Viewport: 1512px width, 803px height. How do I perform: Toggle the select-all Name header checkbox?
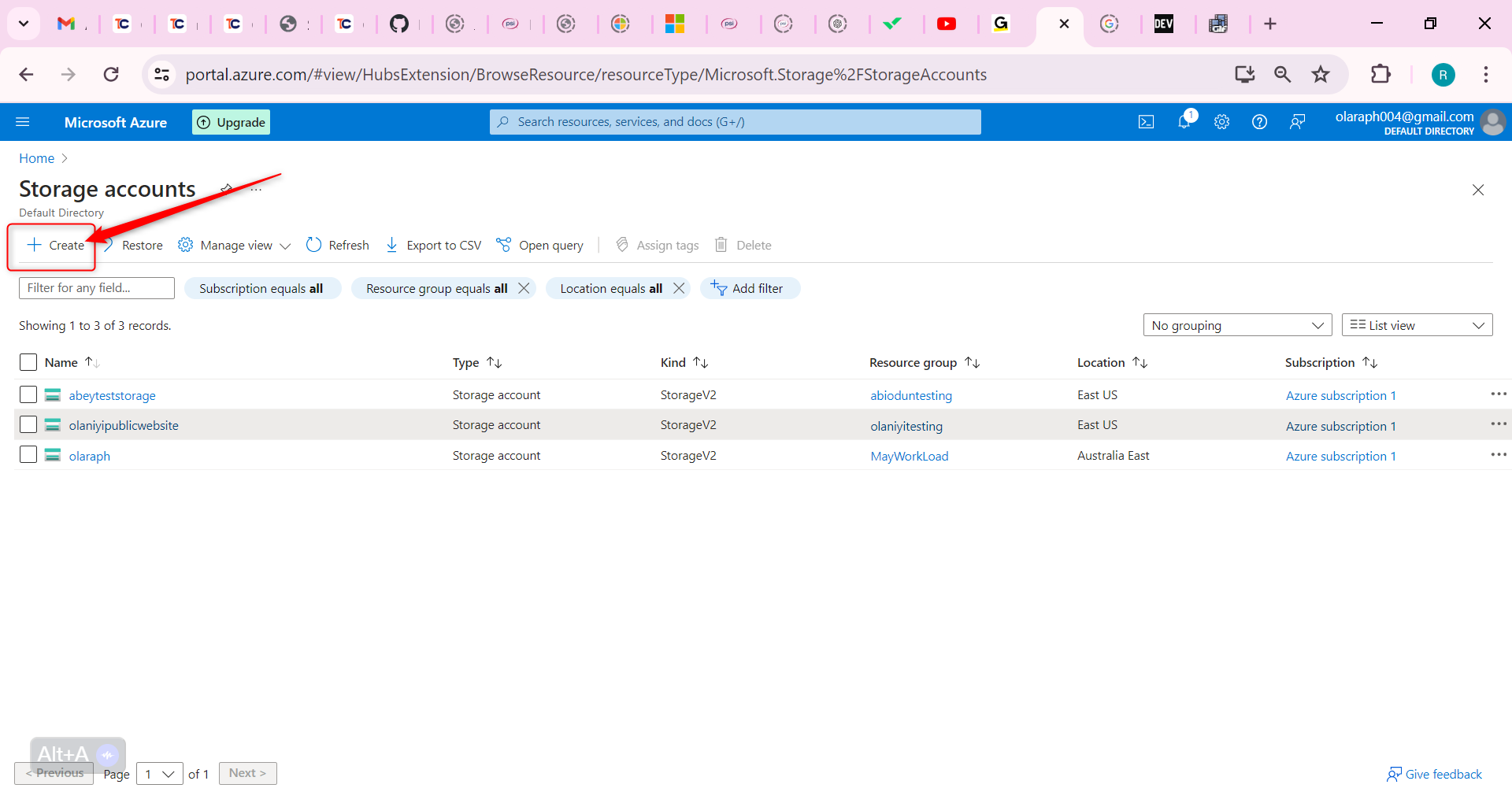tap(28, 362)
